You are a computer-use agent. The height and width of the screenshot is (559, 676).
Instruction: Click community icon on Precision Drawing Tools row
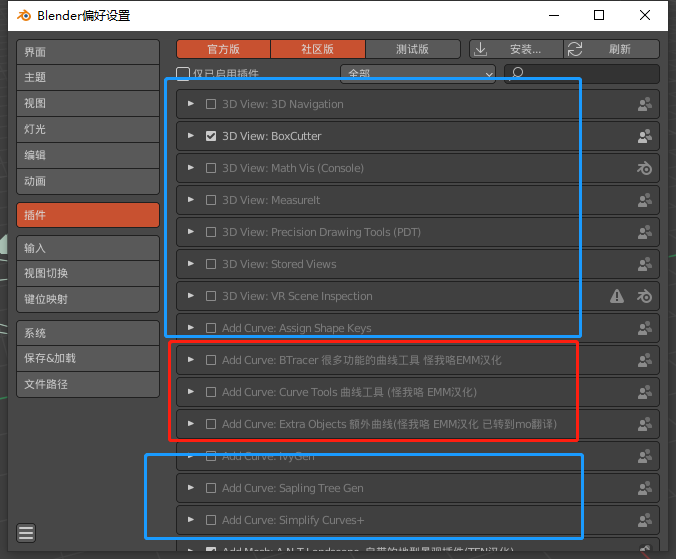coord(645,232)
